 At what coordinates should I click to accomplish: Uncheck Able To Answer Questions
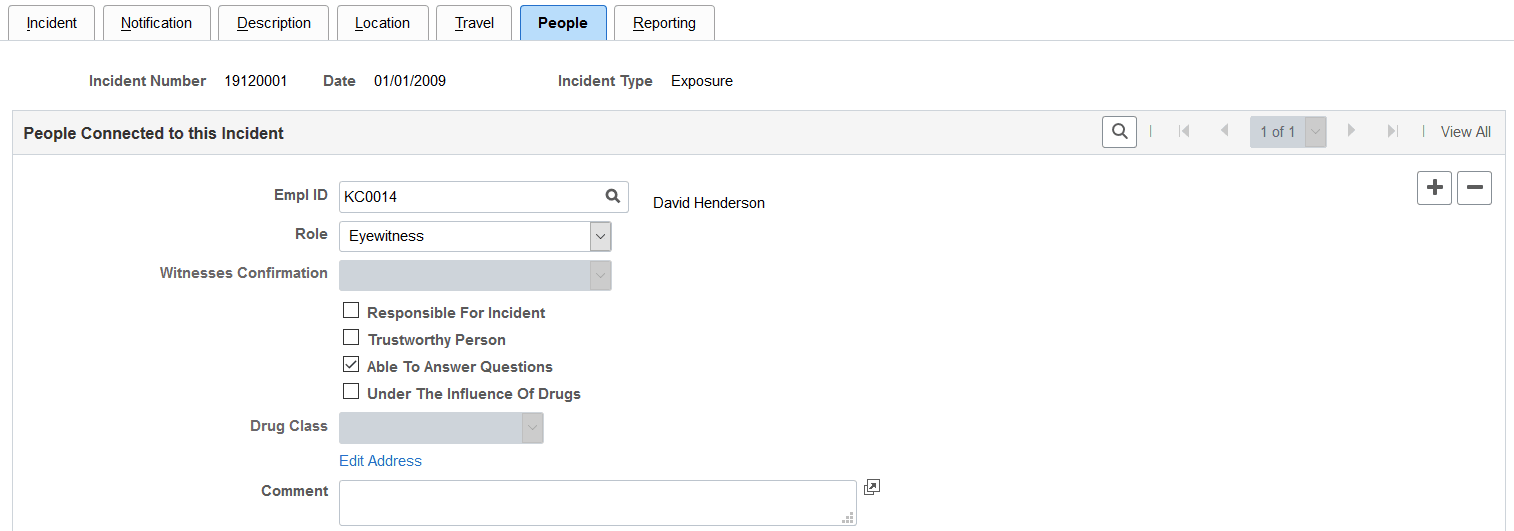[351, 365]
